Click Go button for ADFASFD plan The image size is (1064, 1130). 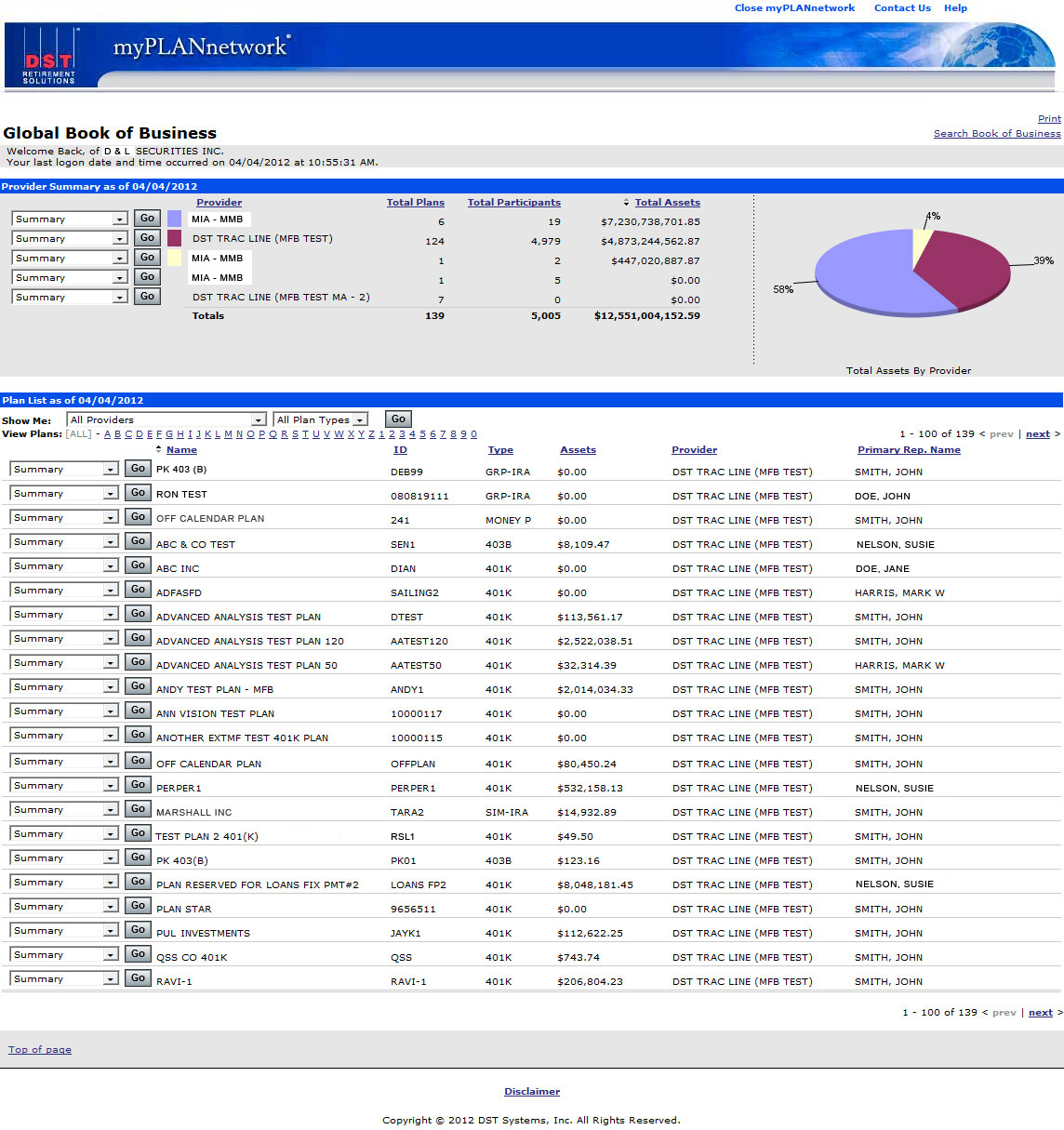coord(138,590)
